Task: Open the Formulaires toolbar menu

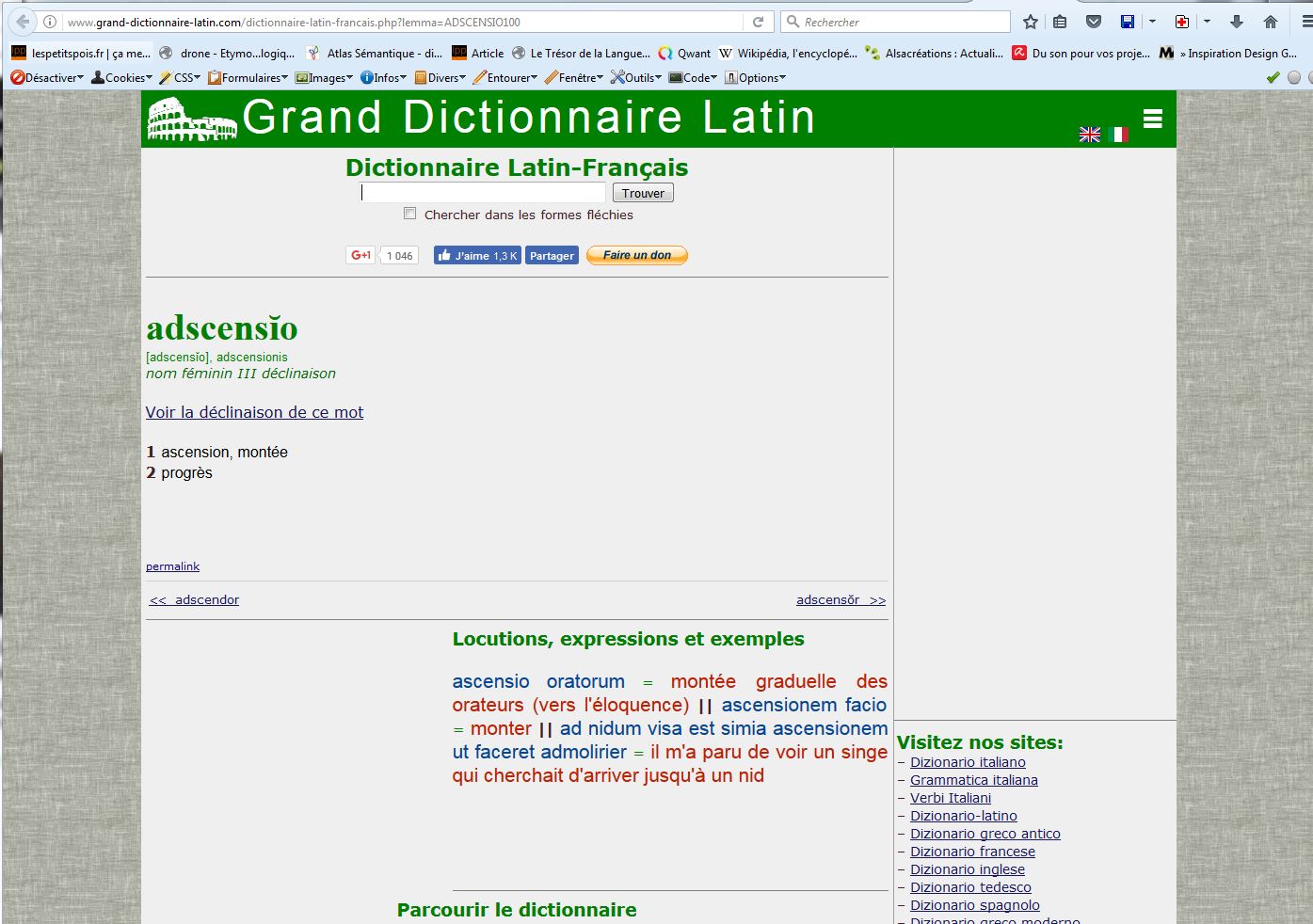Action: coord(248,78)
